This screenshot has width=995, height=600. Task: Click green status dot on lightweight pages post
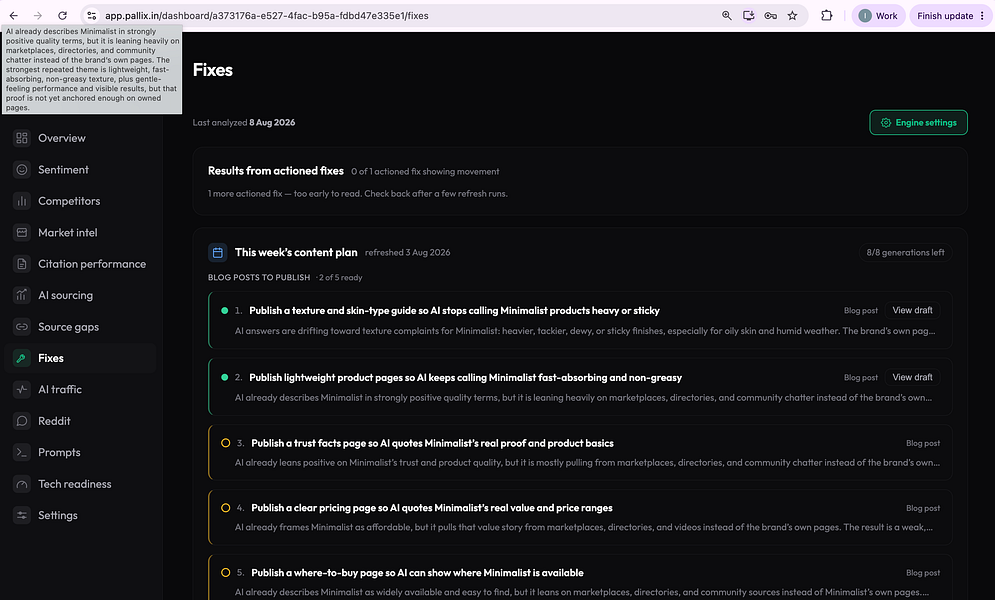pyautogui.click(x=225, y=377)
